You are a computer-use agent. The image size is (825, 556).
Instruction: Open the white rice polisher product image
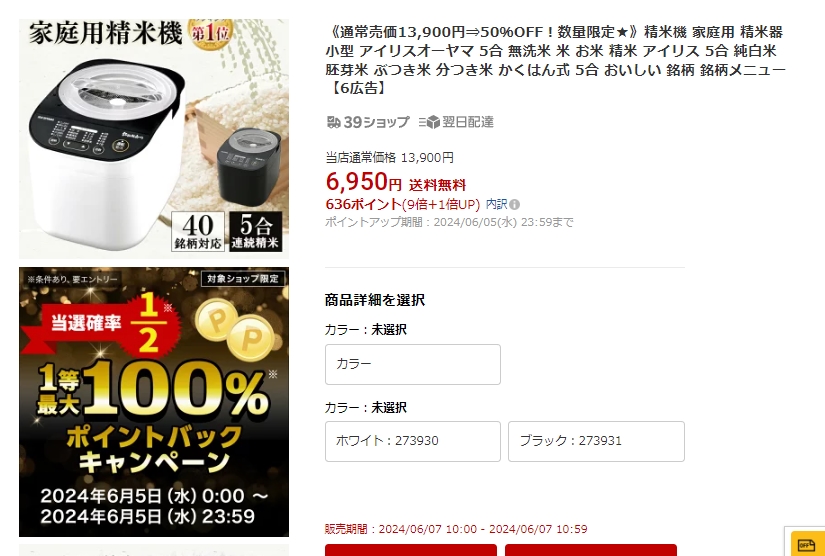pyautogui.click(x=154, y=139)
